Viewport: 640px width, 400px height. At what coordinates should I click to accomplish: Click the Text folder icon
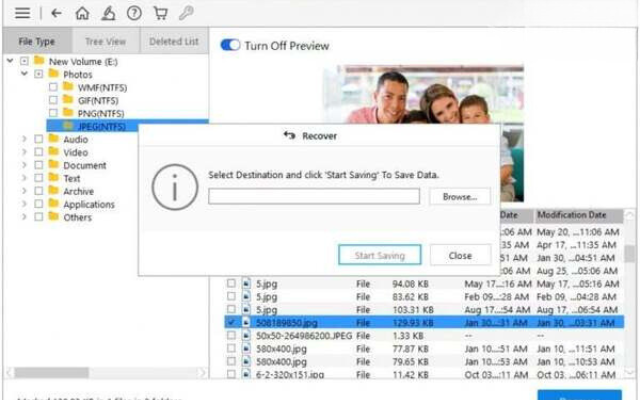tap(53, 178)
